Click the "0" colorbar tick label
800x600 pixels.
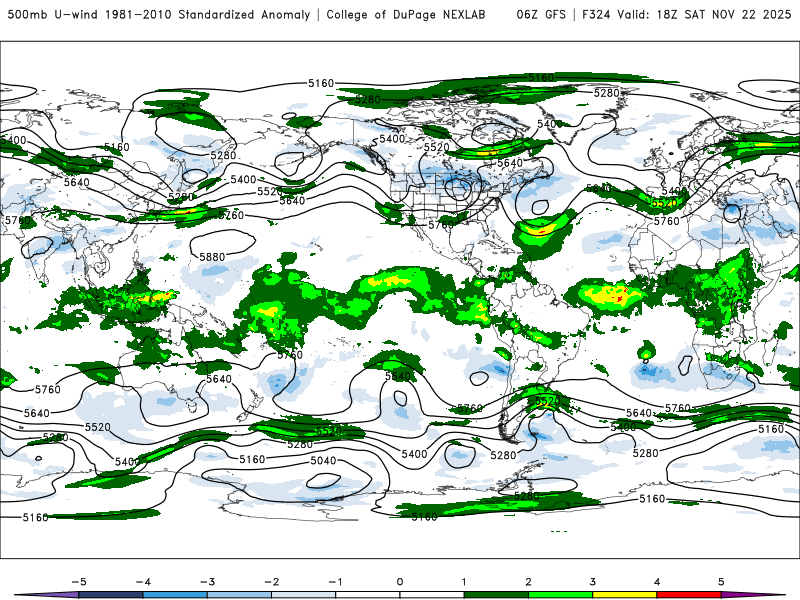400,582
